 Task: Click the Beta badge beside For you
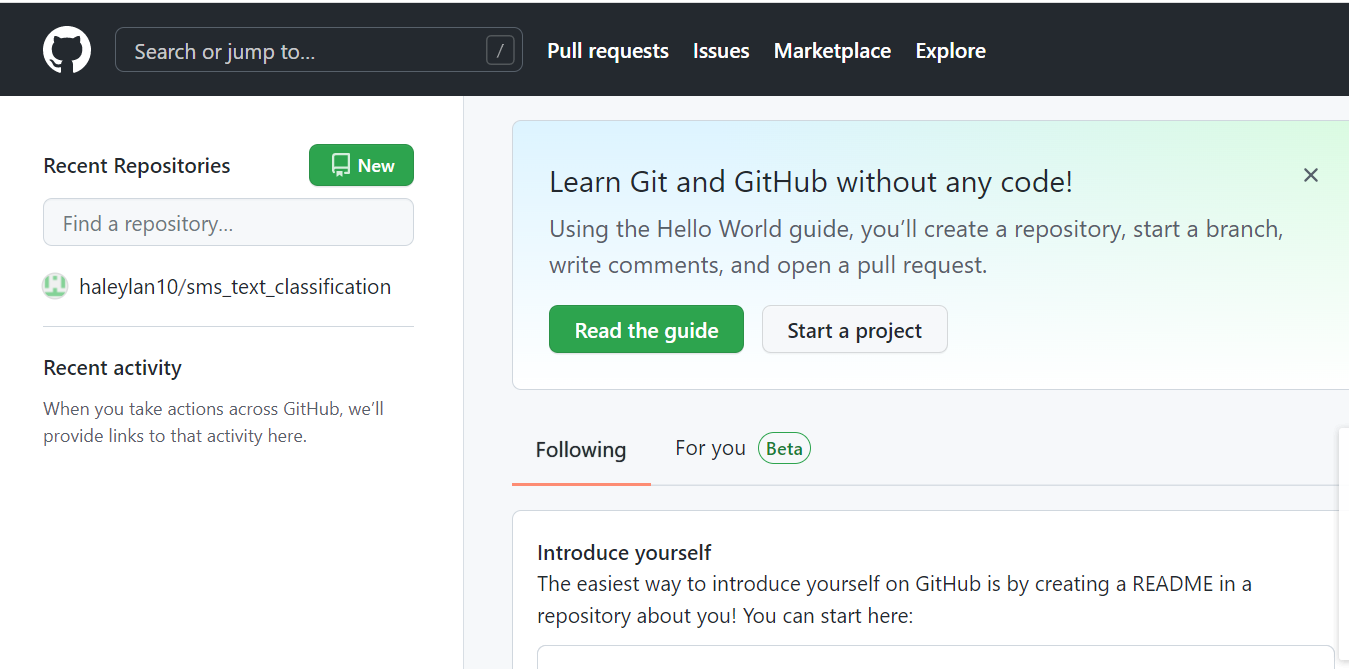pyautogui.click(x=784, y=449)
